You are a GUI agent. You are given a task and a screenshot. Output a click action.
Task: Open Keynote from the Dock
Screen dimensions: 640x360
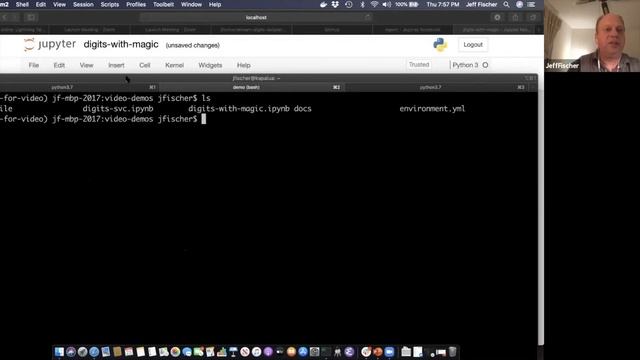tap(233, 352)
